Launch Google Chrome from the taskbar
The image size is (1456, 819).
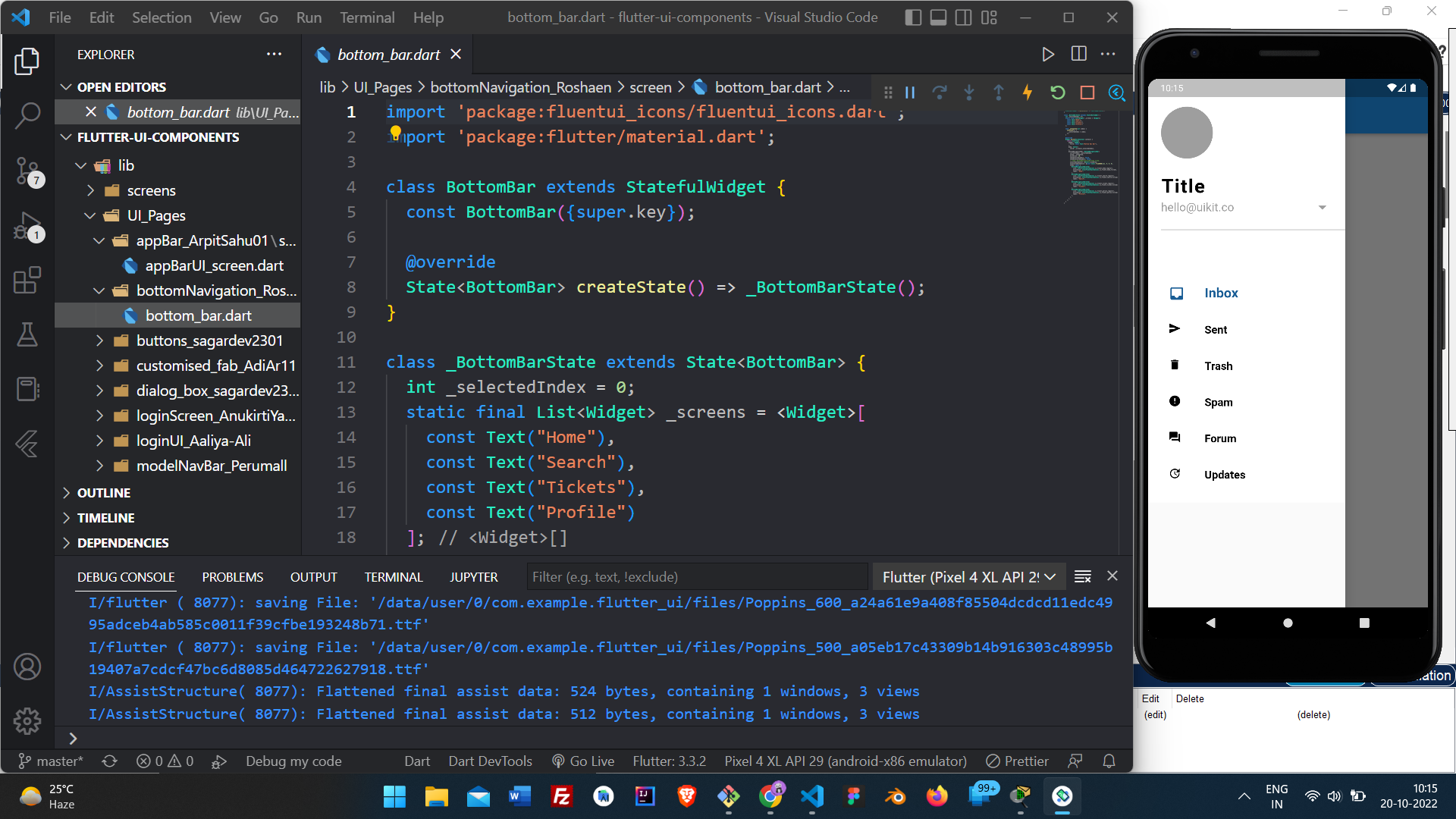[771, 797]
